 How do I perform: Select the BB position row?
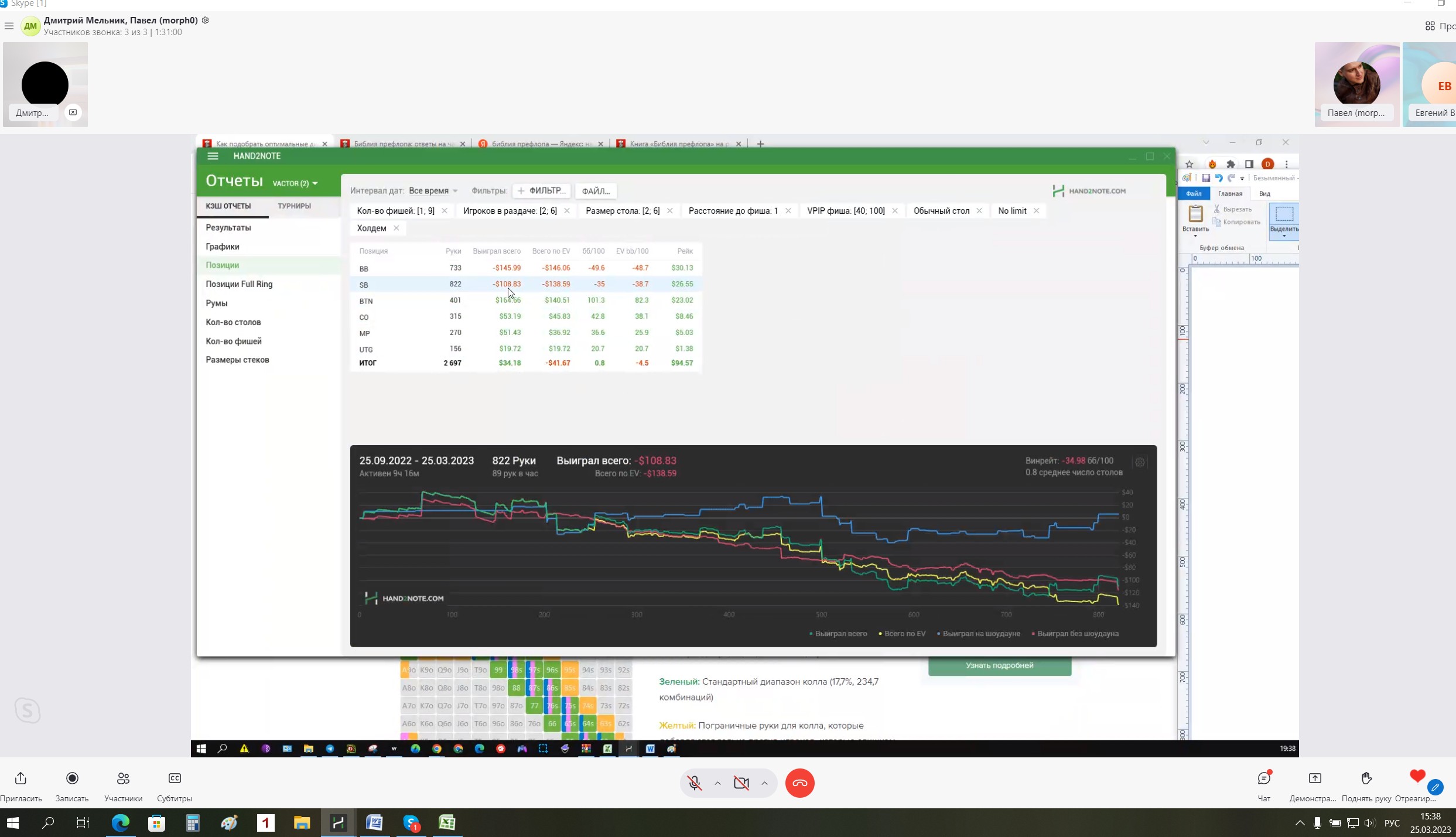point(526,268)
